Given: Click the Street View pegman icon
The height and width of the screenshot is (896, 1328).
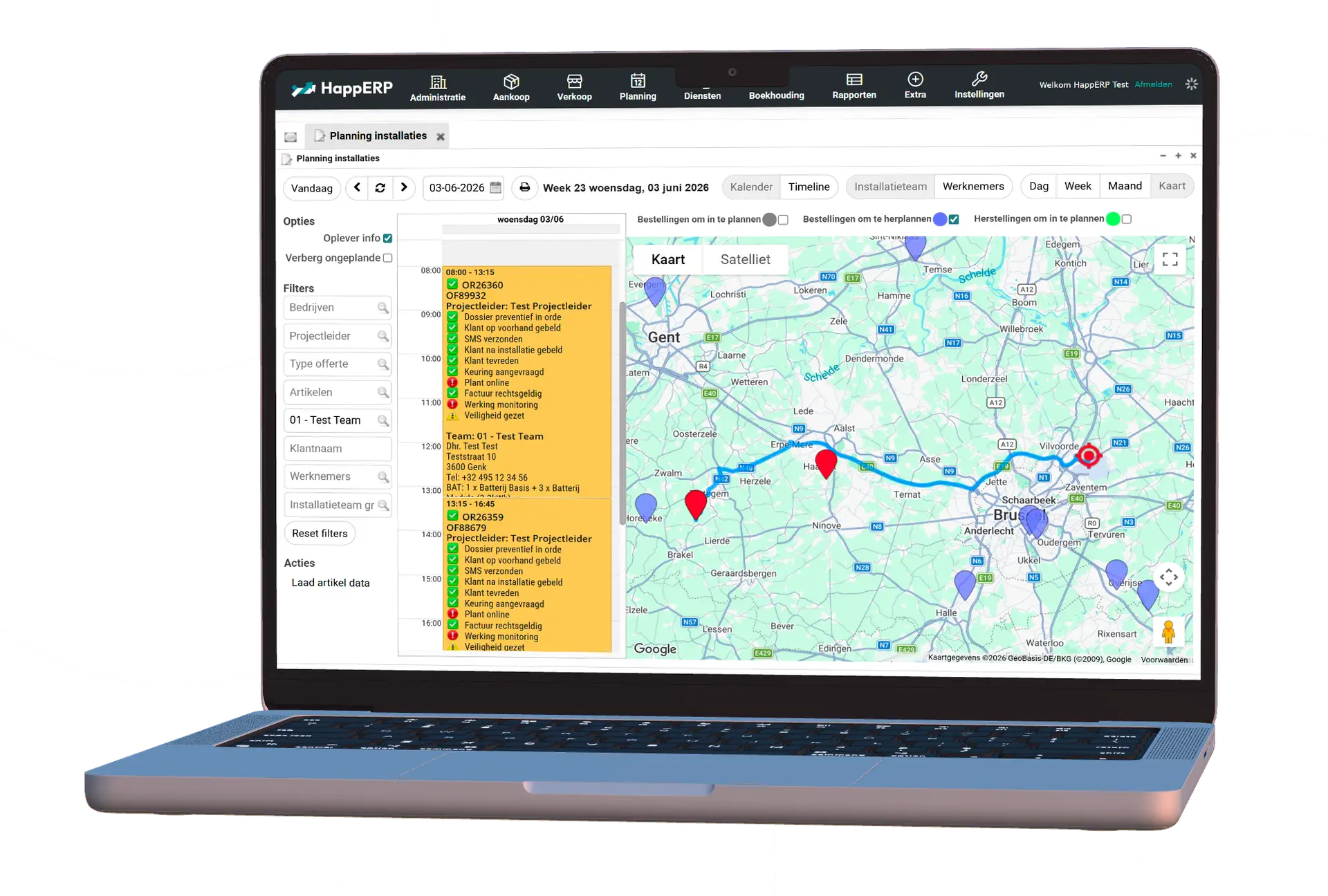Looking at the screenshot, I should pos(1168,632).
